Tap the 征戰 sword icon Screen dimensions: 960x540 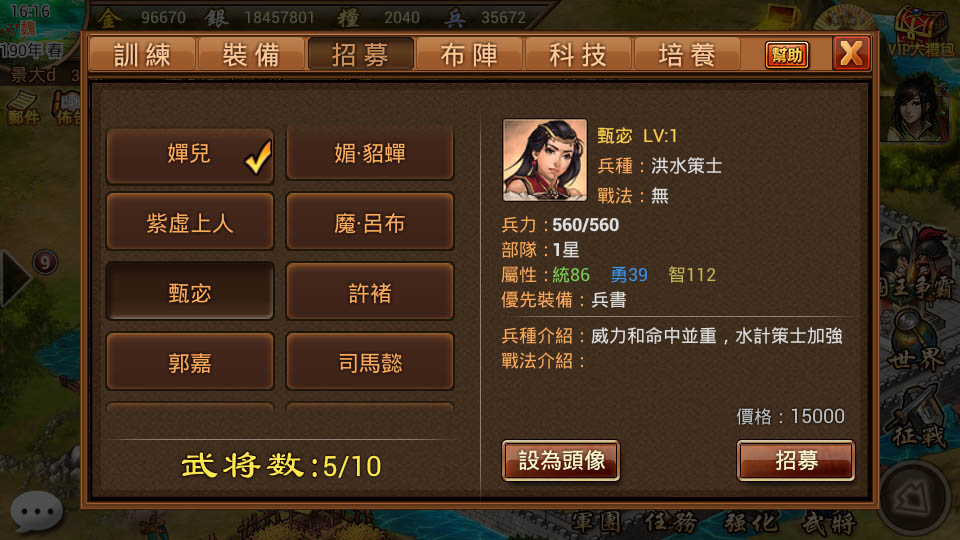tap(917, 418)
